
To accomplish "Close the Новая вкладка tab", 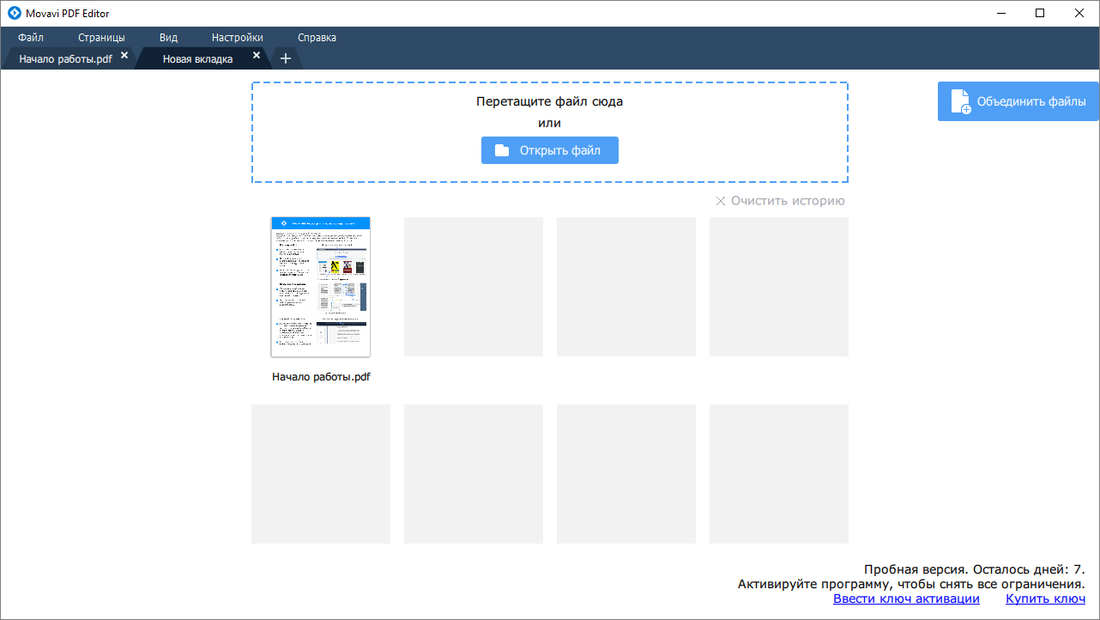I will pos(256,55).
